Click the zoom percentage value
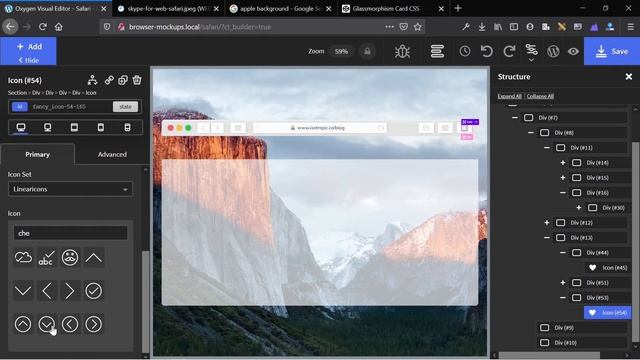This screenshot has height=360, width=640. pos(341,51)
